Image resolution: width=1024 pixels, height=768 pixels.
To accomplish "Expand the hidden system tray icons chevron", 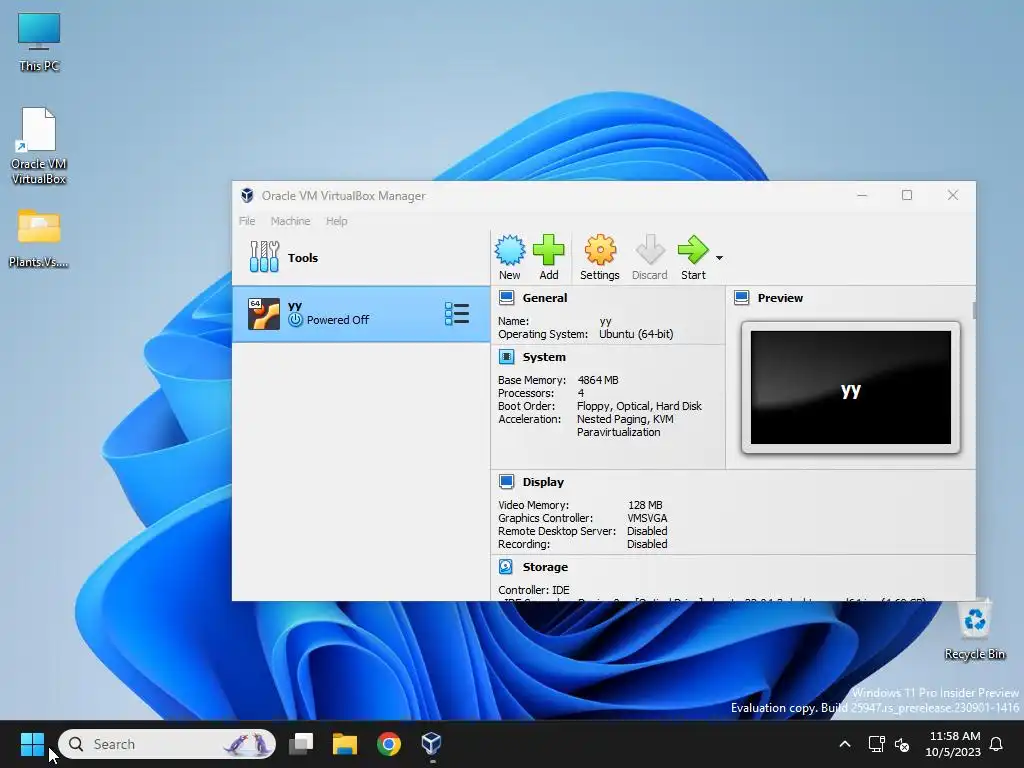I will [x=844, y=744].
